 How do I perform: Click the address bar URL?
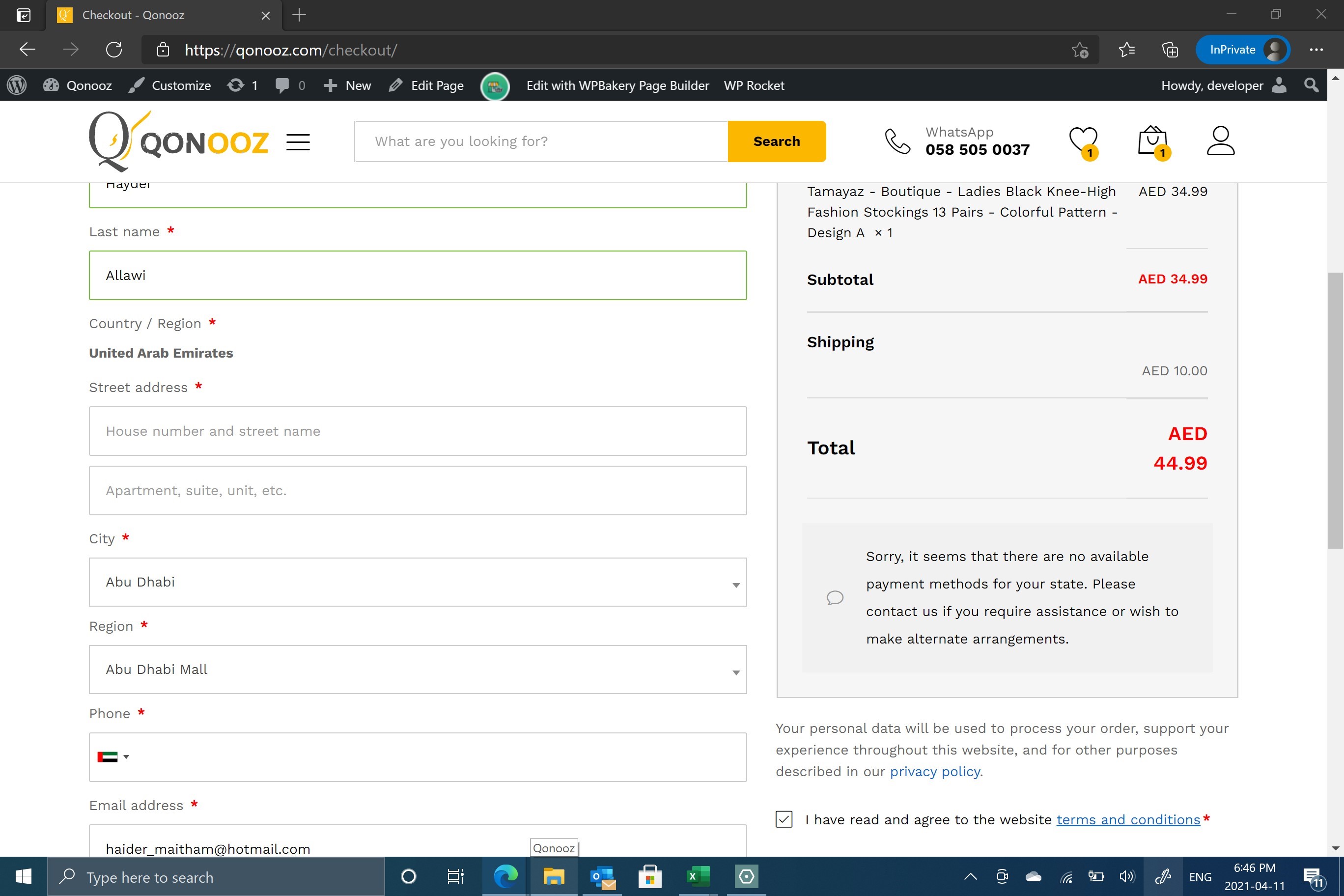click(x=290, y=50)
